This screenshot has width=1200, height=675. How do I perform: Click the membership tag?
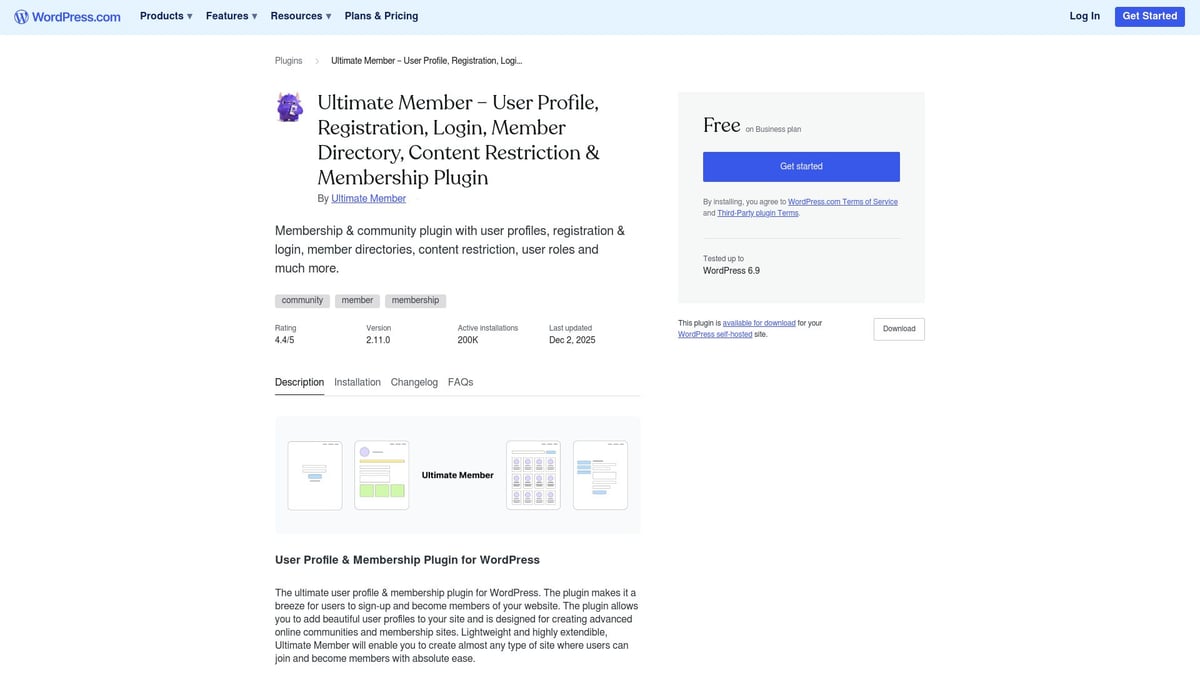[415, 300]
